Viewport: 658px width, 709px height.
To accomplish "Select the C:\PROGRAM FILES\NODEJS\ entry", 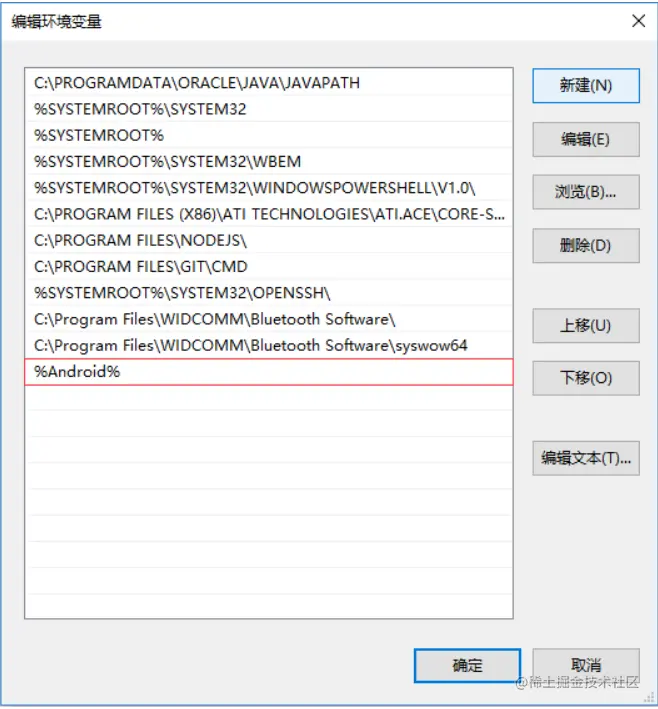I will [269, 240].
